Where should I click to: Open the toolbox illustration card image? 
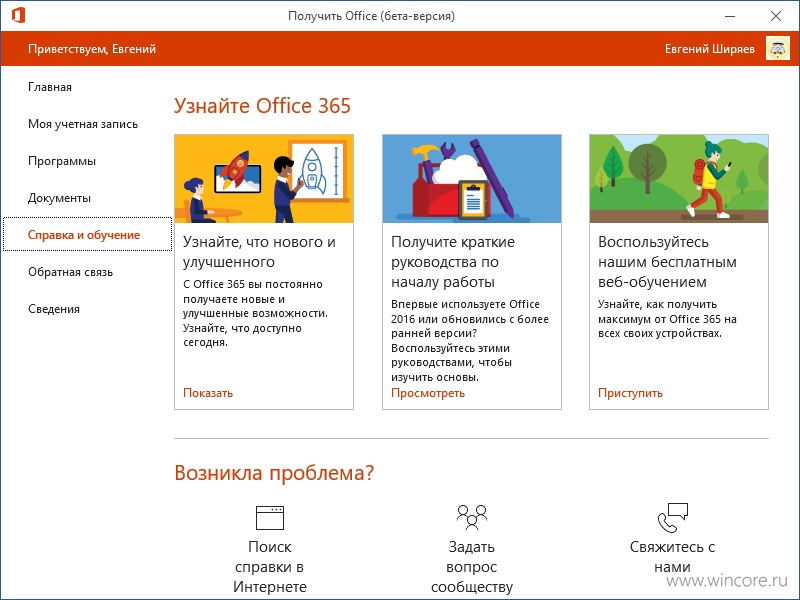(x=471, y=179)
